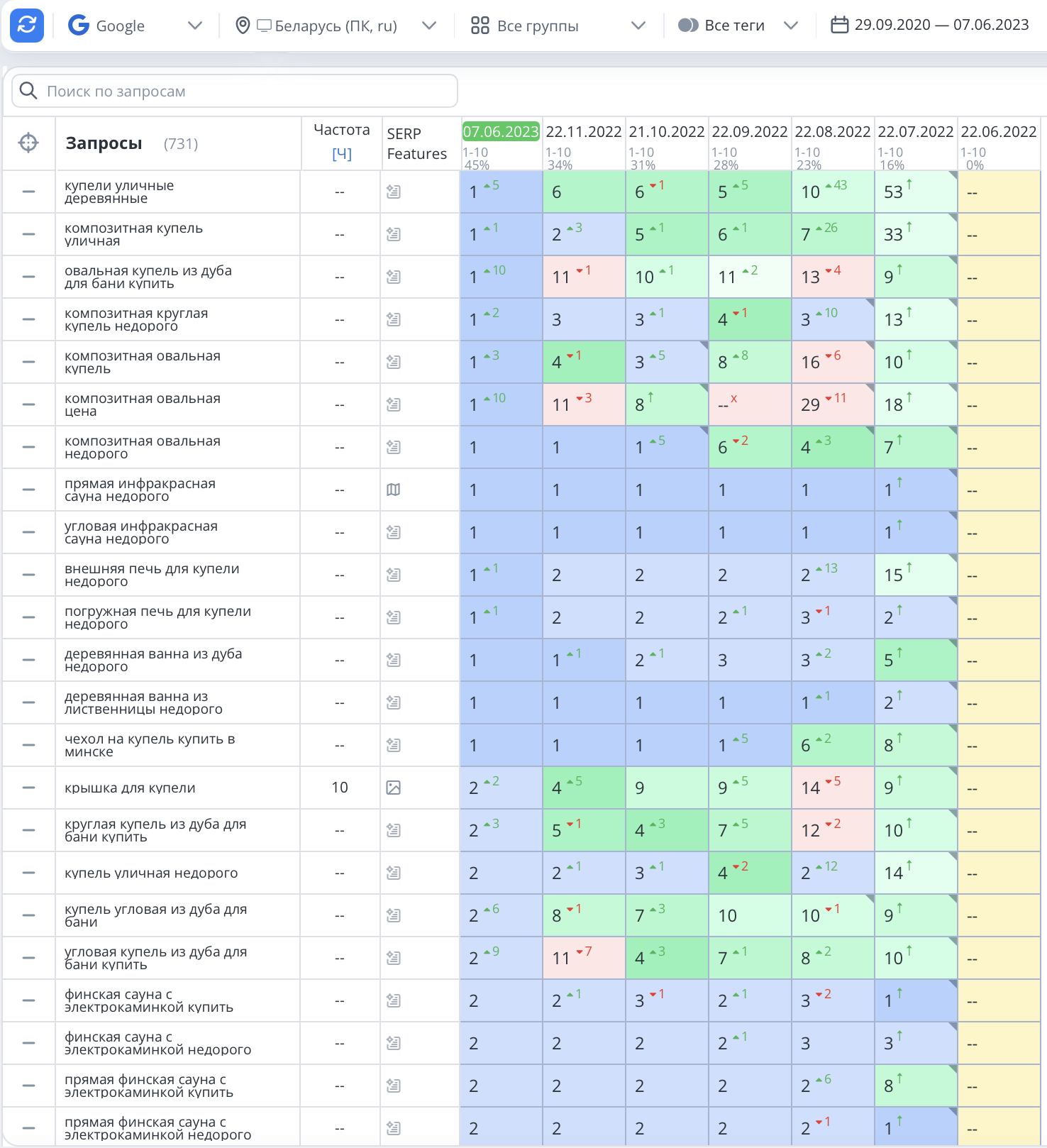
Task: Open the query круглая купель из дуба для бани купить
Action: 155,830
